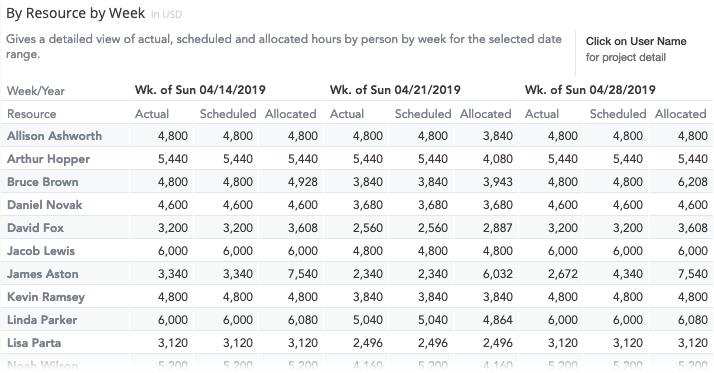The width and height of the screenshot is (714, 373).
Task: Click Lisa Parta user name
Action: (x=34, y=342)
